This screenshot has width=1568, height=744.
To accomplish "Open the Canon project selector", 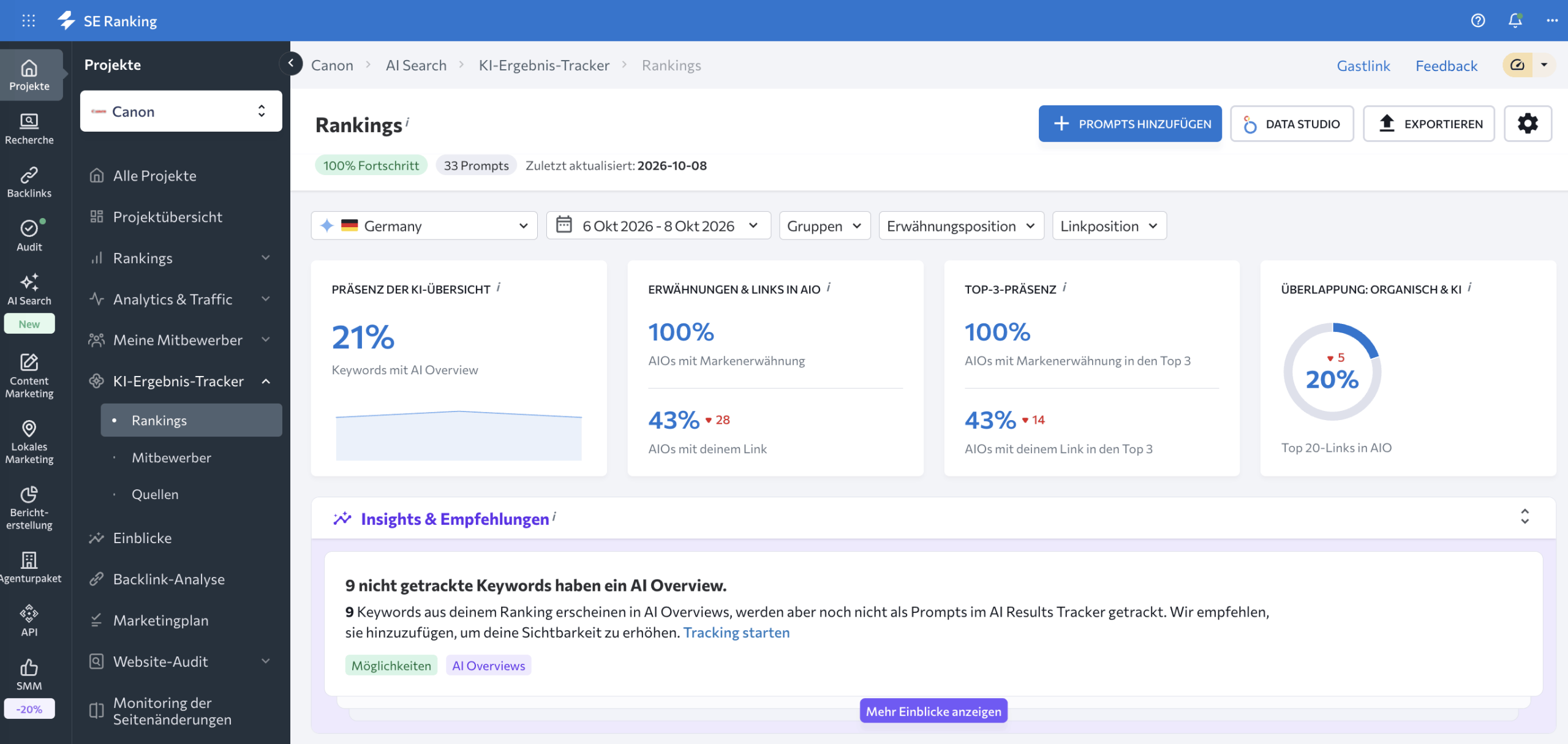I will (x=181, y=111).
